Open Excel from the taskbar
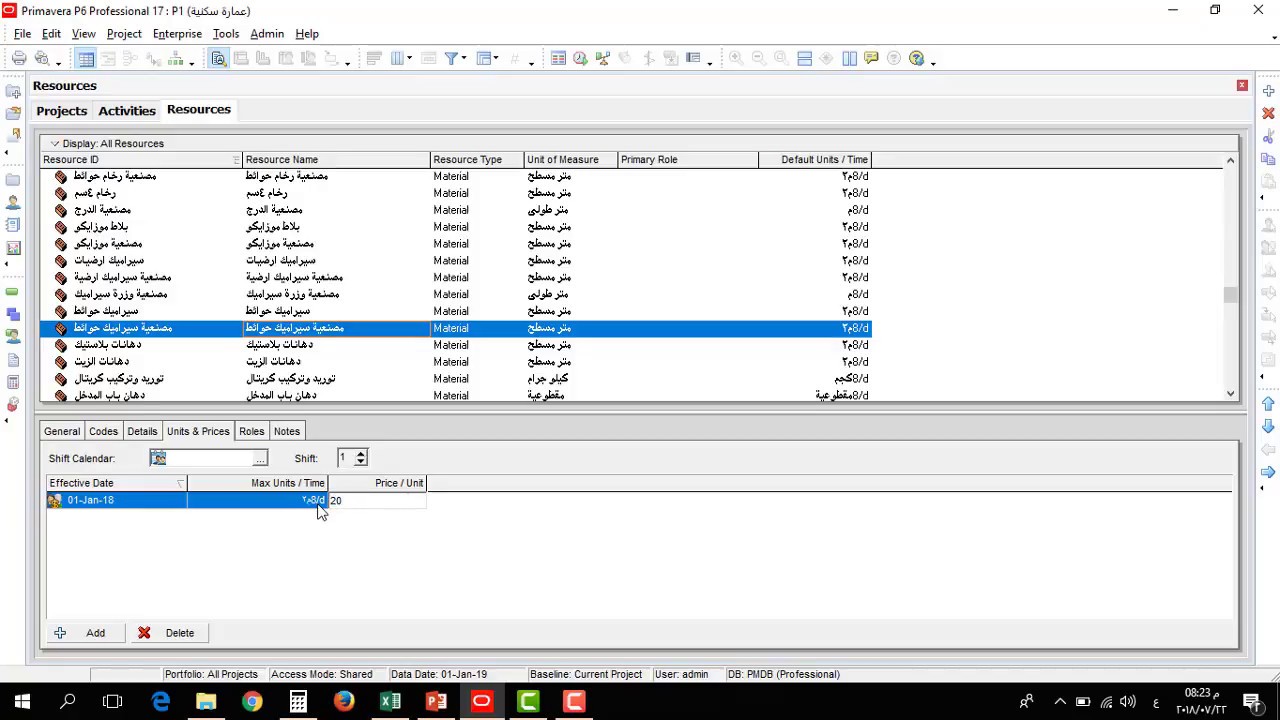The image size is (1280, 720). (390, 702)
